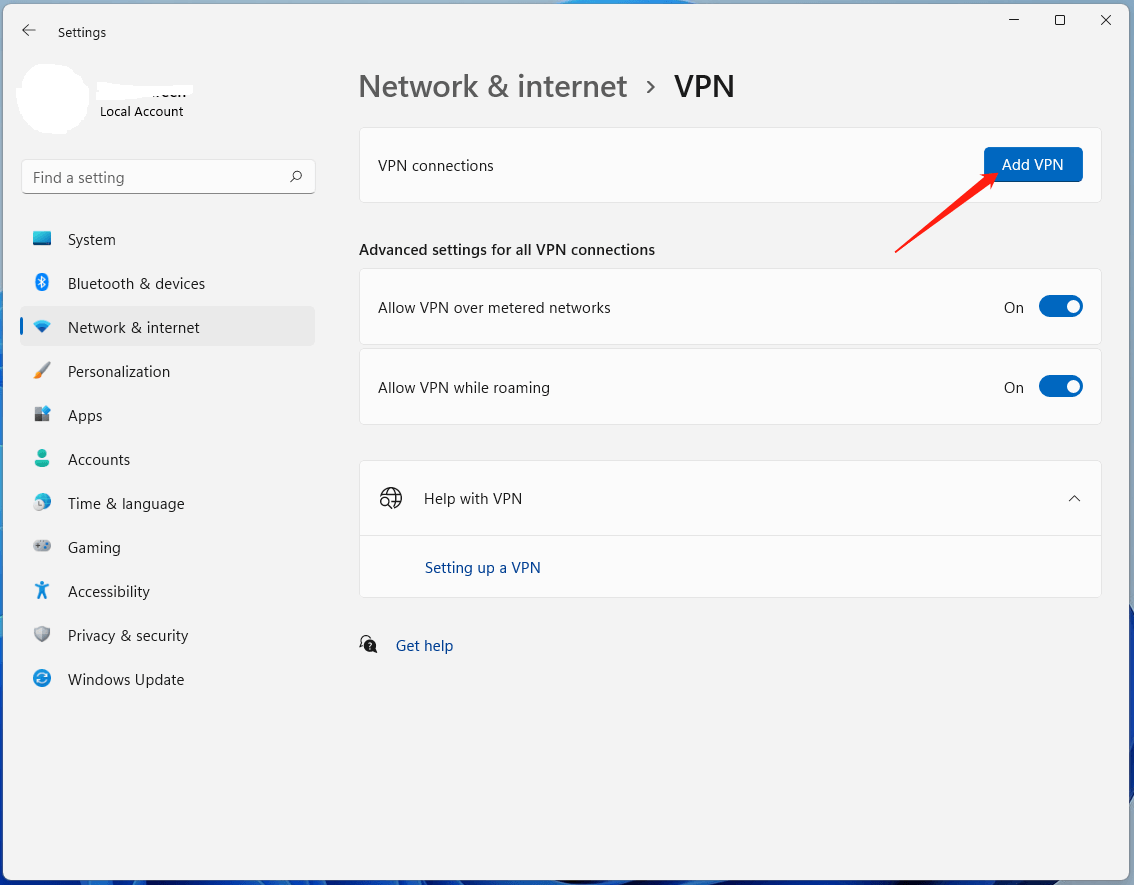1134x885 pixels.
Task: Click the Time & language globe clock icon
Action: click(x=42, y=503)
